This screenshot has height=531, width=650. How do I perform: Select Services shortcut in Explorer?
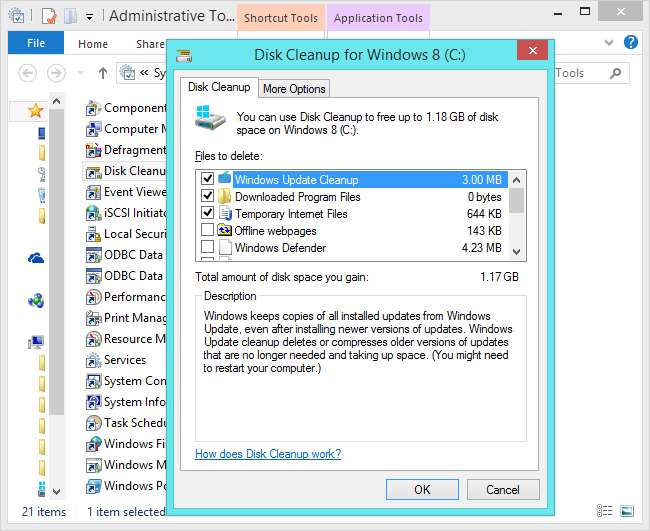[116, 360]
